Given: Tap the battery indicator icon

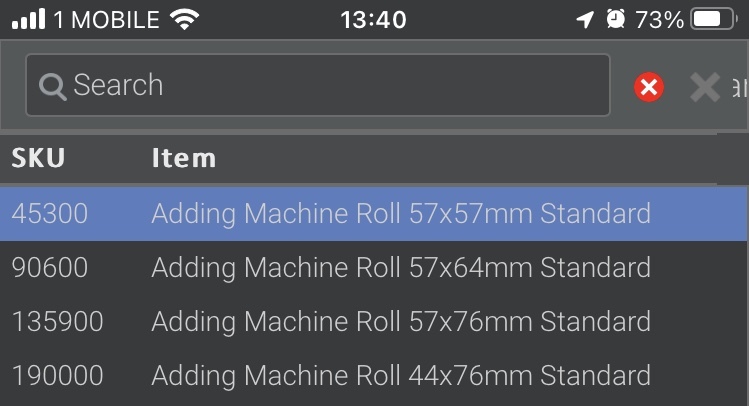Looking at the screenshot, I should (714, 20).
